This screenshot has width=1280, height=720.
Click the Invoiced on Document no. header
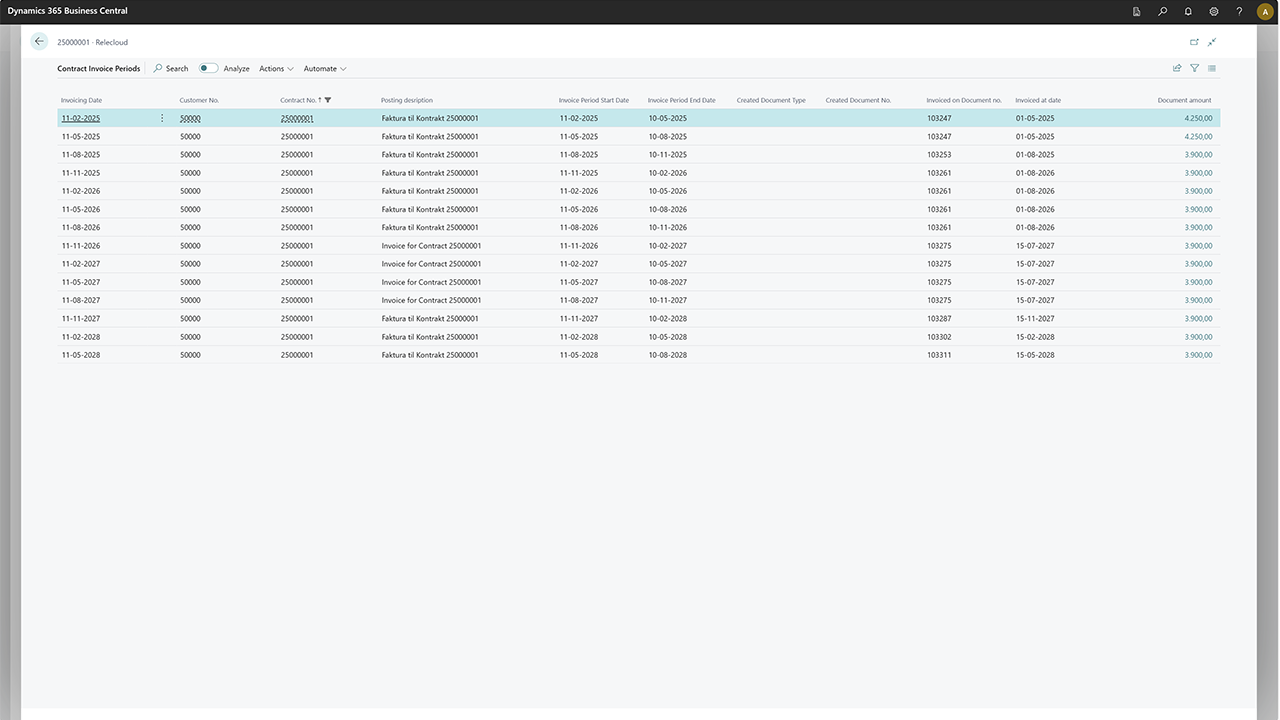pos(964,100)
